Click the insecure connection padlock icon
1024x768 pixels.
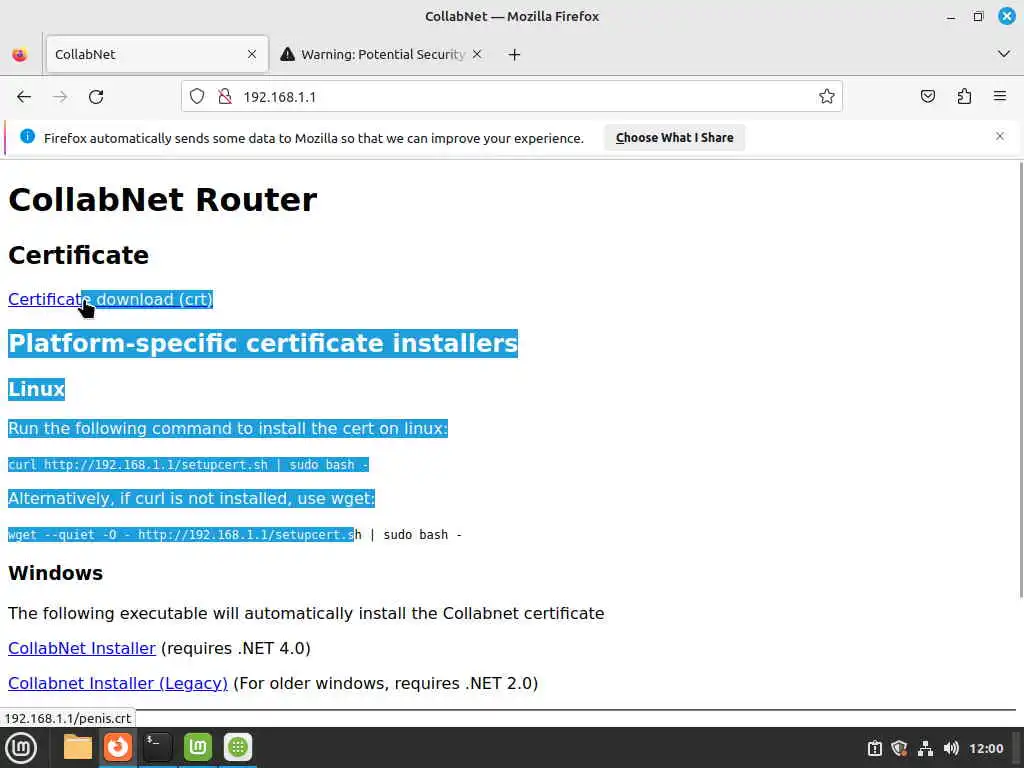point(225,97)
